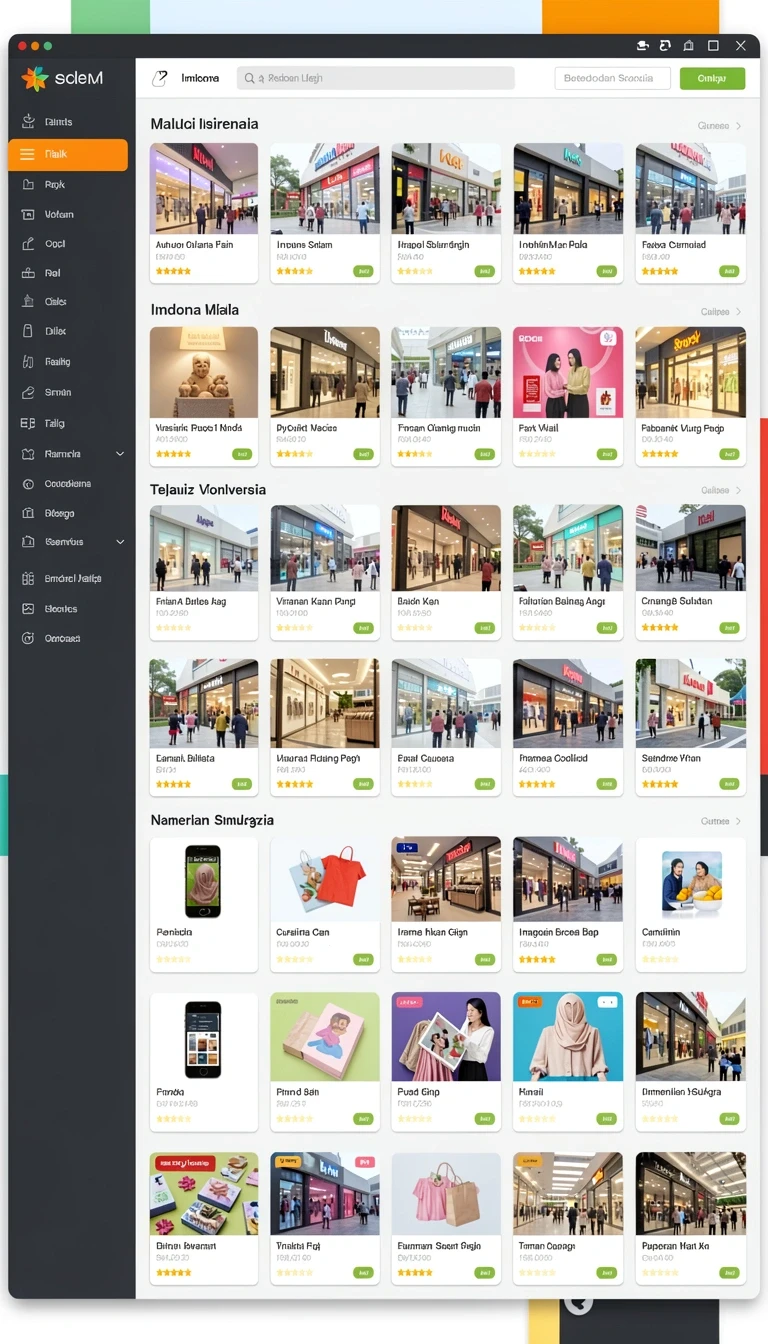
Task: Select the hamburger icon in the orange item
Action: (x=27, y=155)
